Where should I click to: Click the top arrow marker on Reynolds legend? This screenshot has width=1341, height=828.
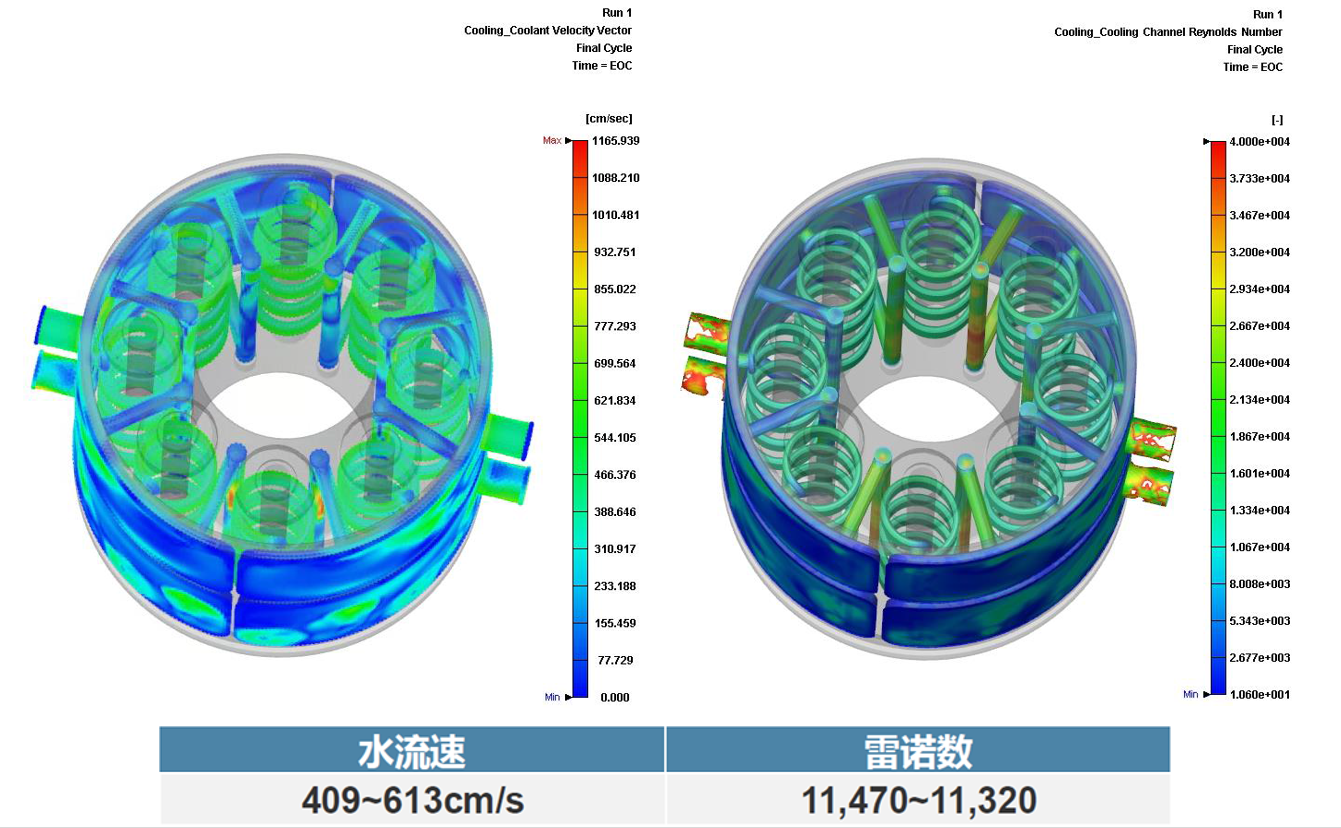1206,142
